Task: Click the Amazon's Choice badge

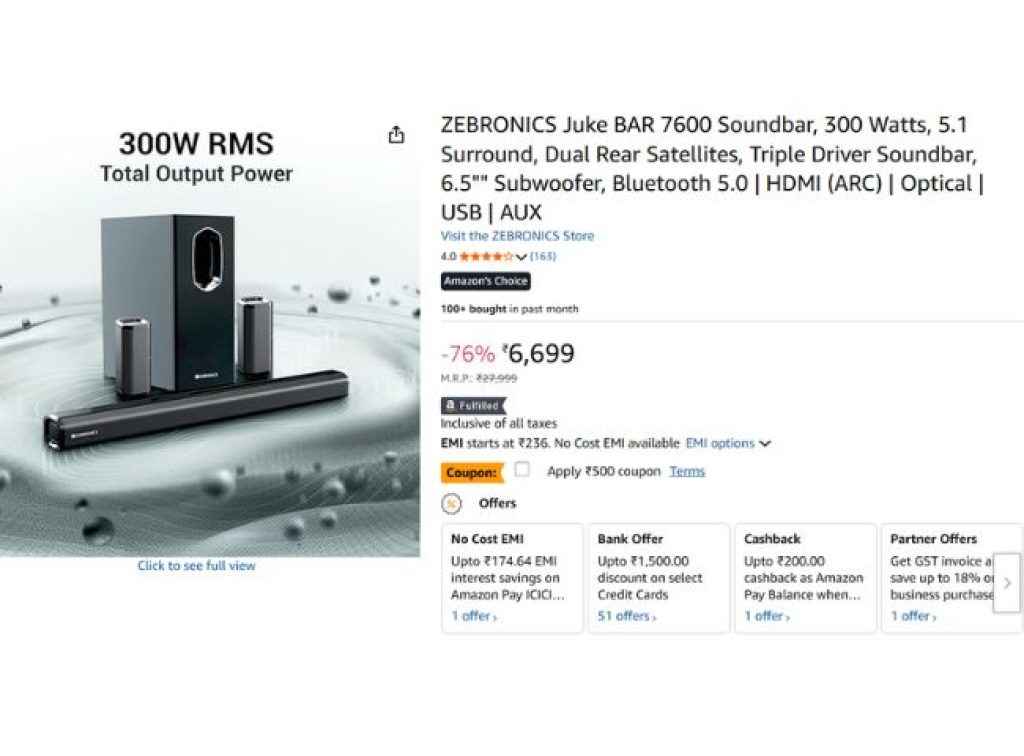Action: pyautogui.click(x=485, y=282)
